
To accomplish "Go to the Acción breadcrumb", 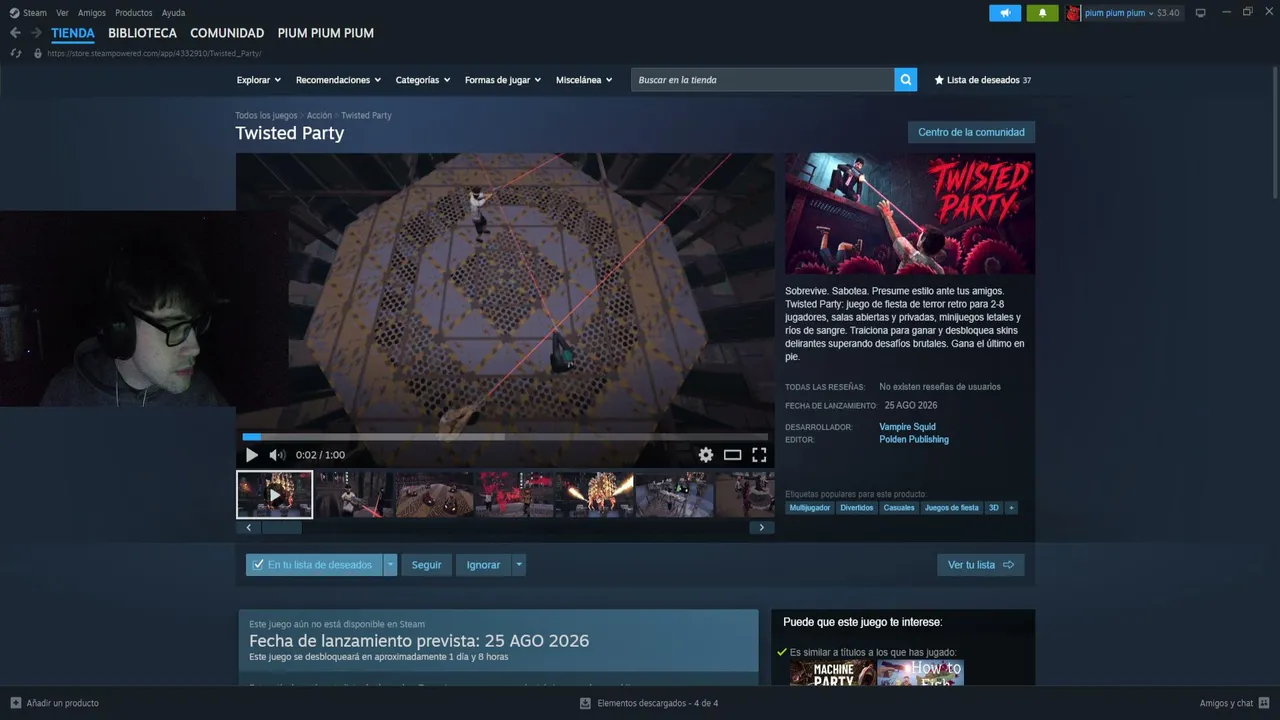I will [x=319, y=116].
